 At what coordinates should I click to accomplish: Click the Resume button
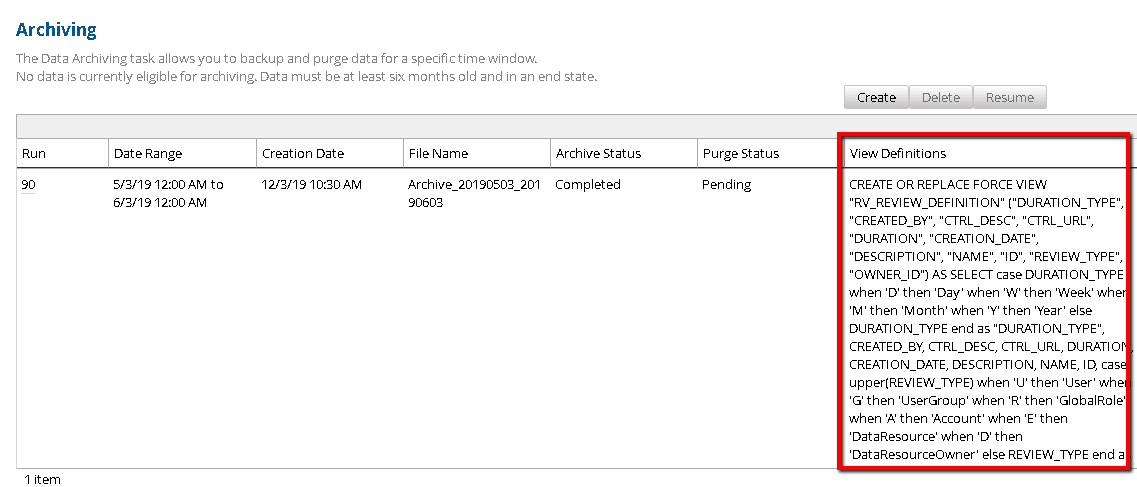(x=1009, y=97)
